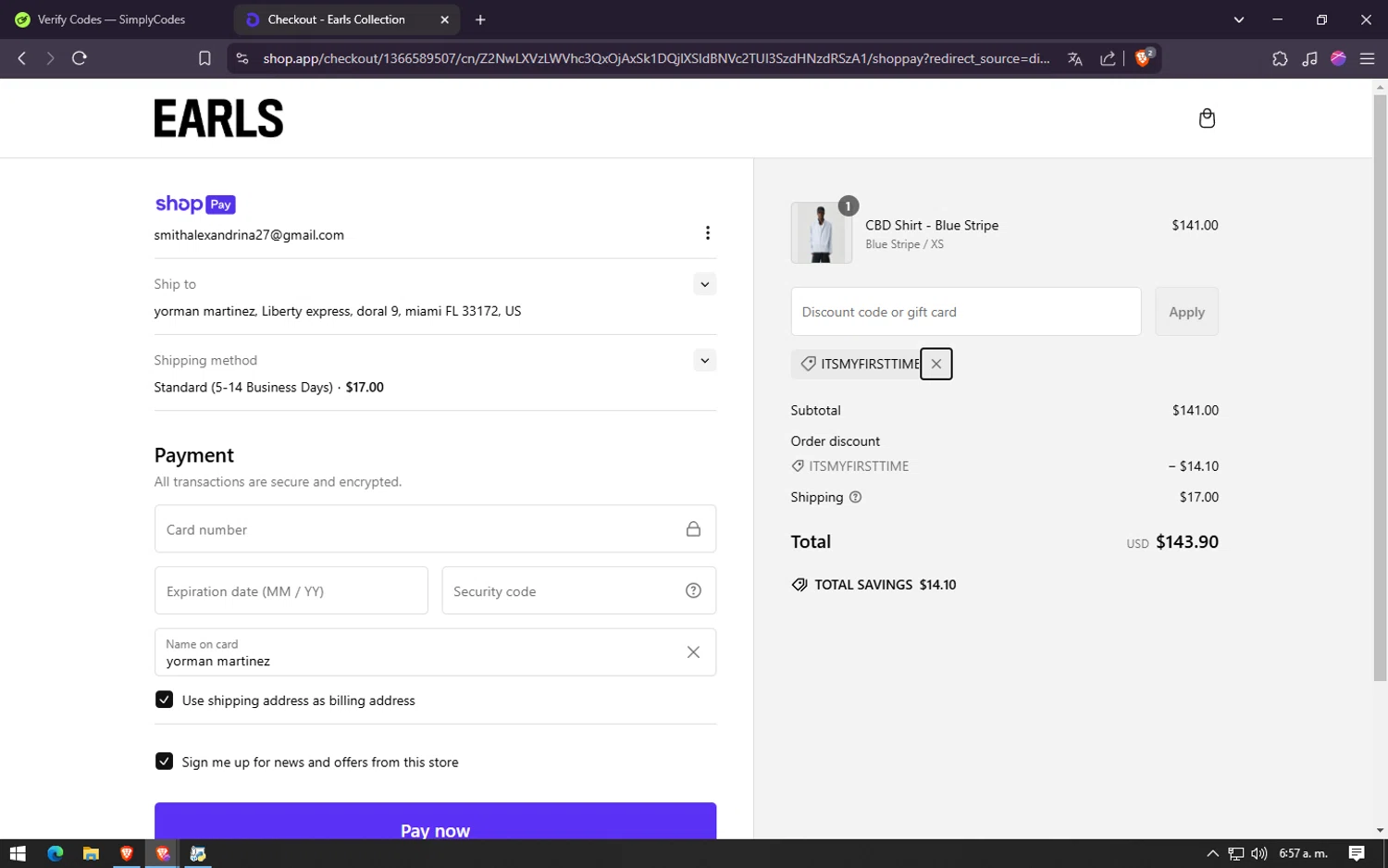The width and height of the screenshot is (1388, 868).
Task: Open the shopping bag cart icon
Action: (x=1207, y=118)
